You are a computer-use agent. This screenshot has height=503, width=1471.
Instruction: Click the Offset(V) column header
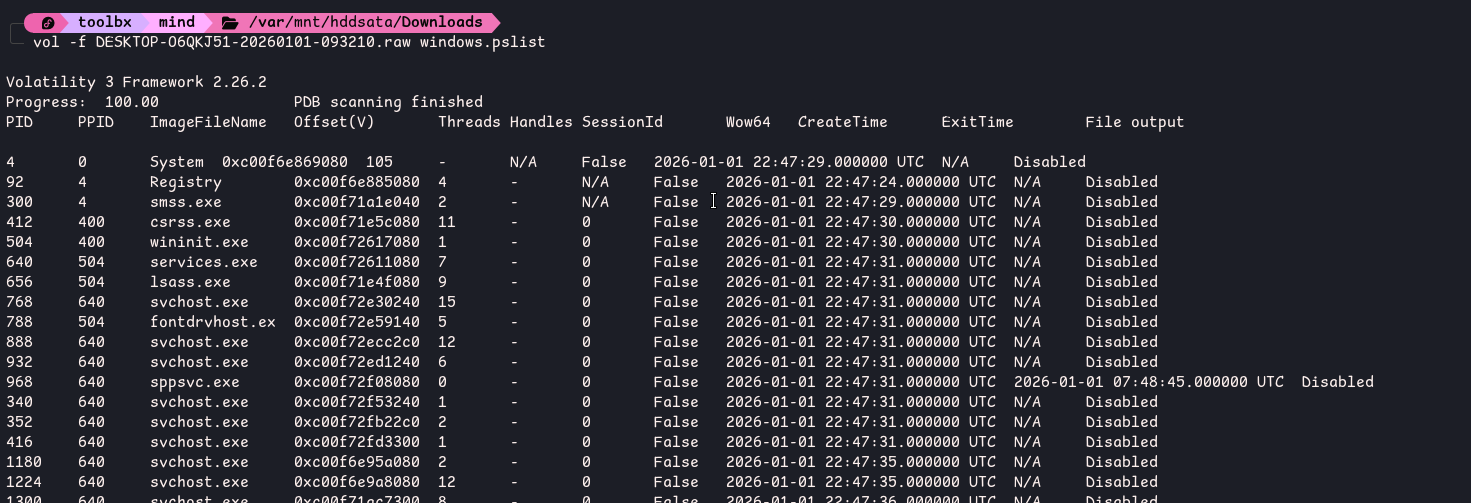334,122
